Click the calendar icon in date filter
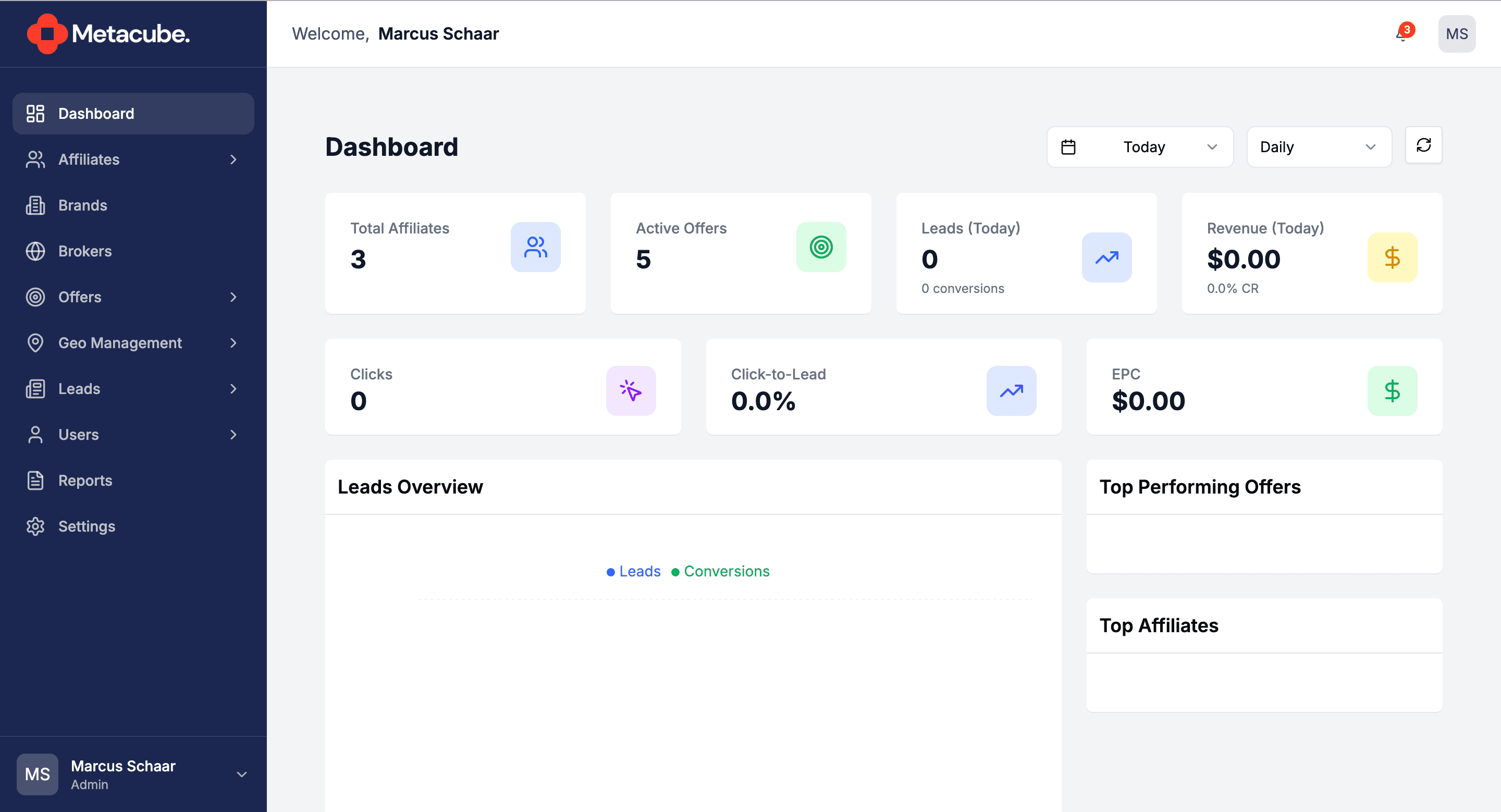 click(1068, 147)
